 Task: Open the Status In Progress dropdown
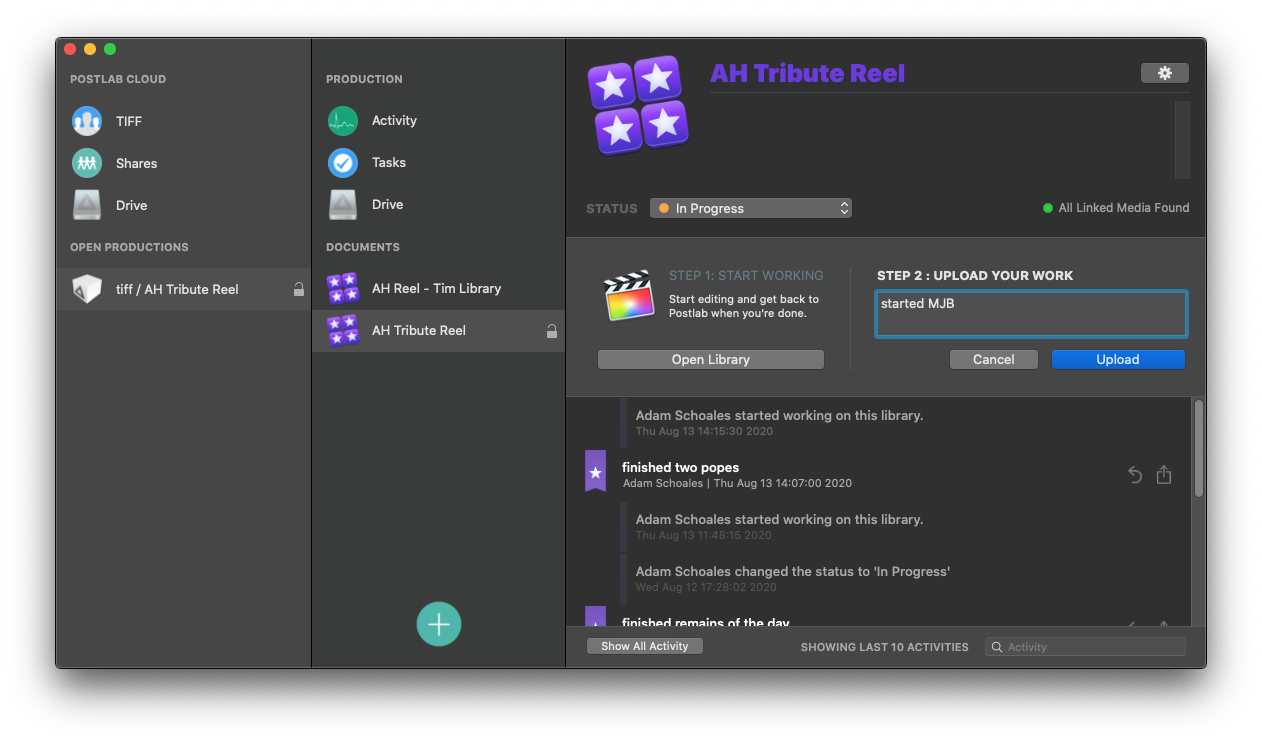(x=750, y=208)
